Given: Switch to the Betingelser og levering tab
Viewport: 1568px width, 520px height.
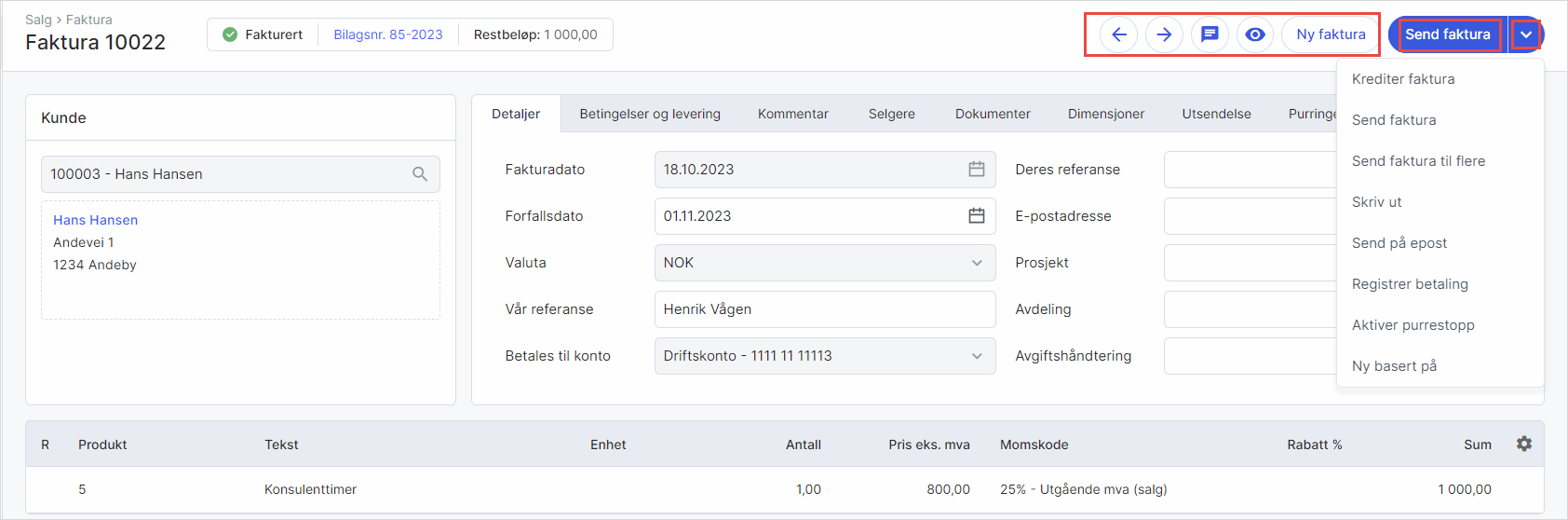Looking at the screenshot, I should tap(649, 114).
